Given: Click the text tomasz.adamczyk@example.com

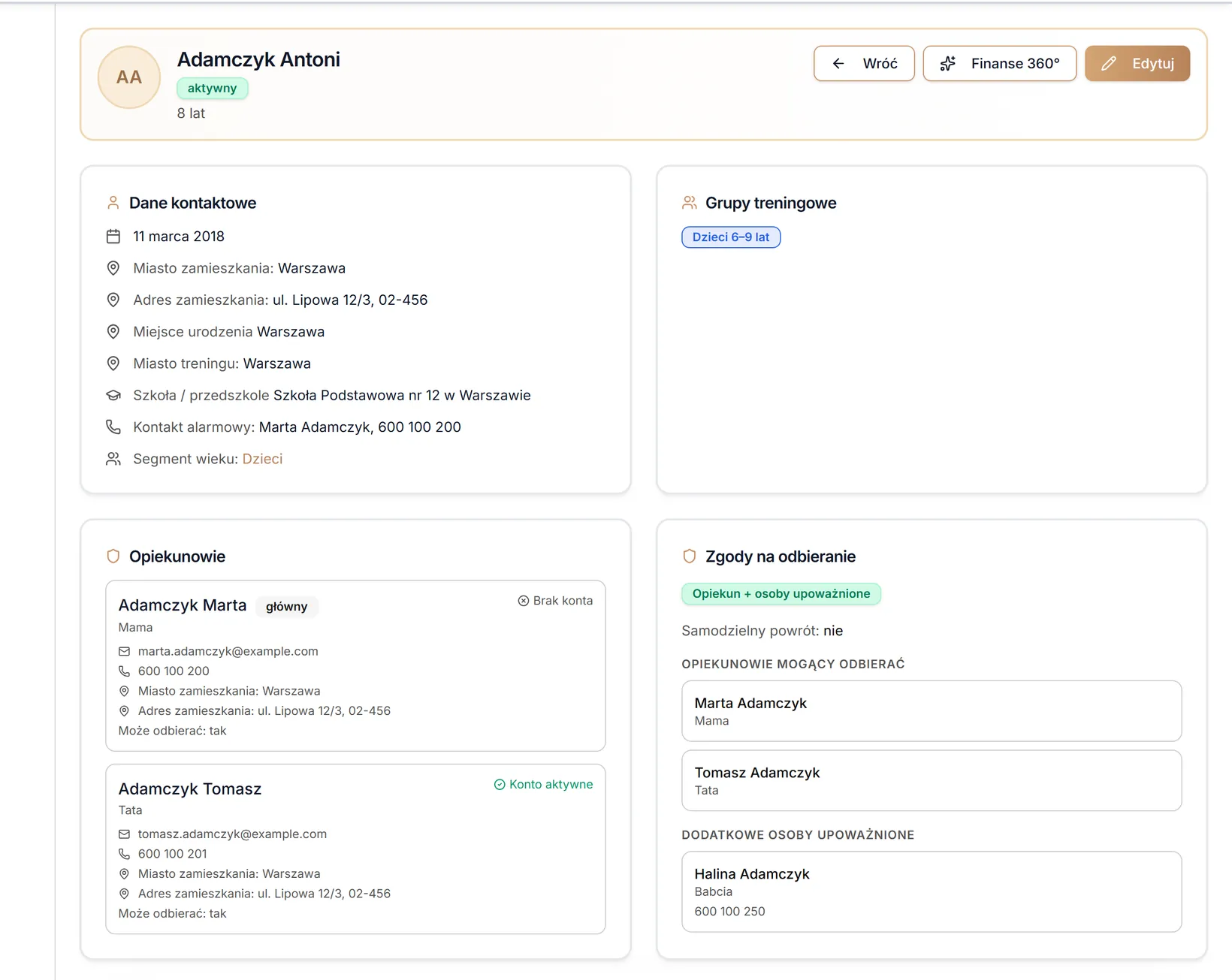Looking at the screenshot, I should (x=232, y=834).
